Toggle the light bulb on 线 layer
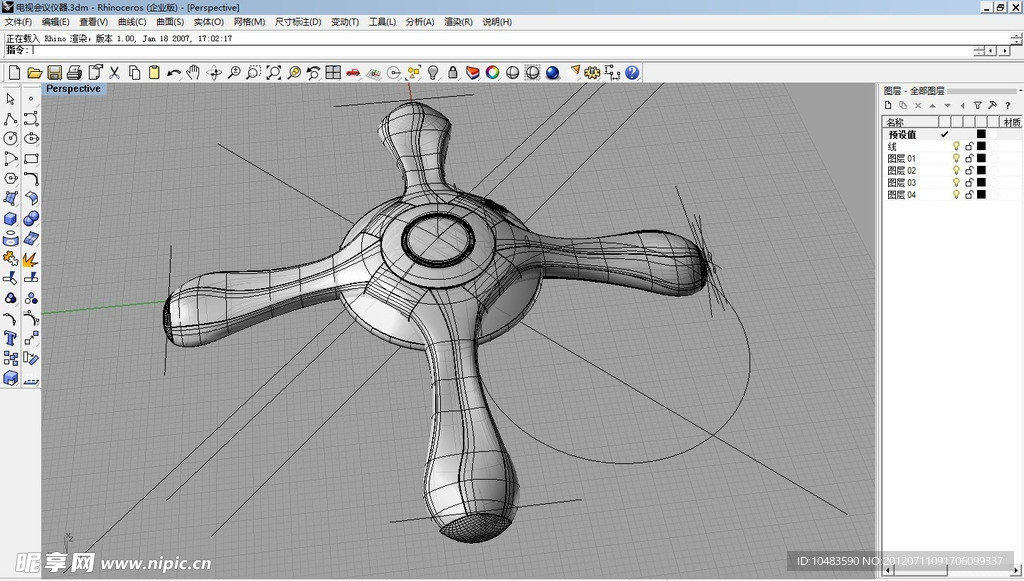 [x=955, y=146]
